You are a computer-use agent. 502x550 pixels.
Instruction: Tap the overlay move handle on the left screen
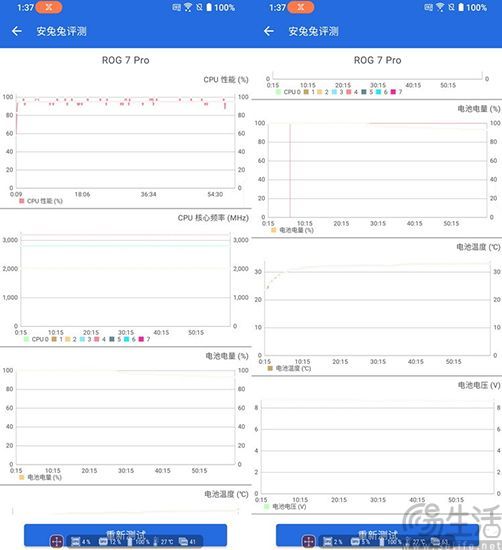coord(57,542)
